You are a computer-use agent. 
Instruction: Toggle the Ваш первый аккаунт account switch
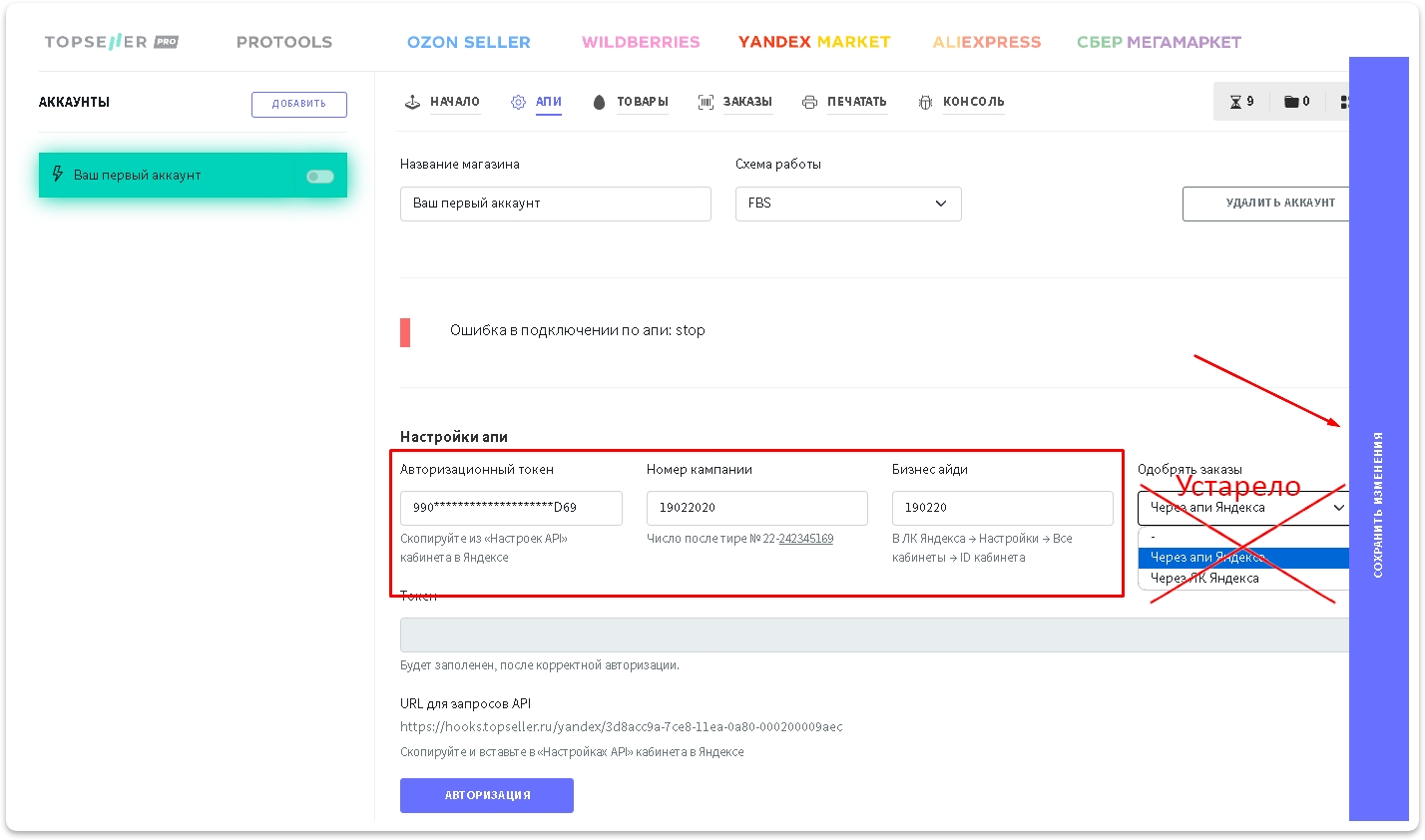pos(319,177)
